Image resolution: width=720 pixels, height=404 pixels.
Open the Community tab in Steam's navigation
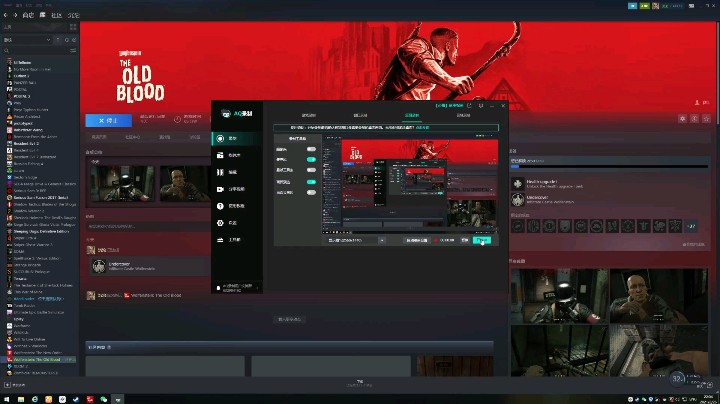click(56, 15)
